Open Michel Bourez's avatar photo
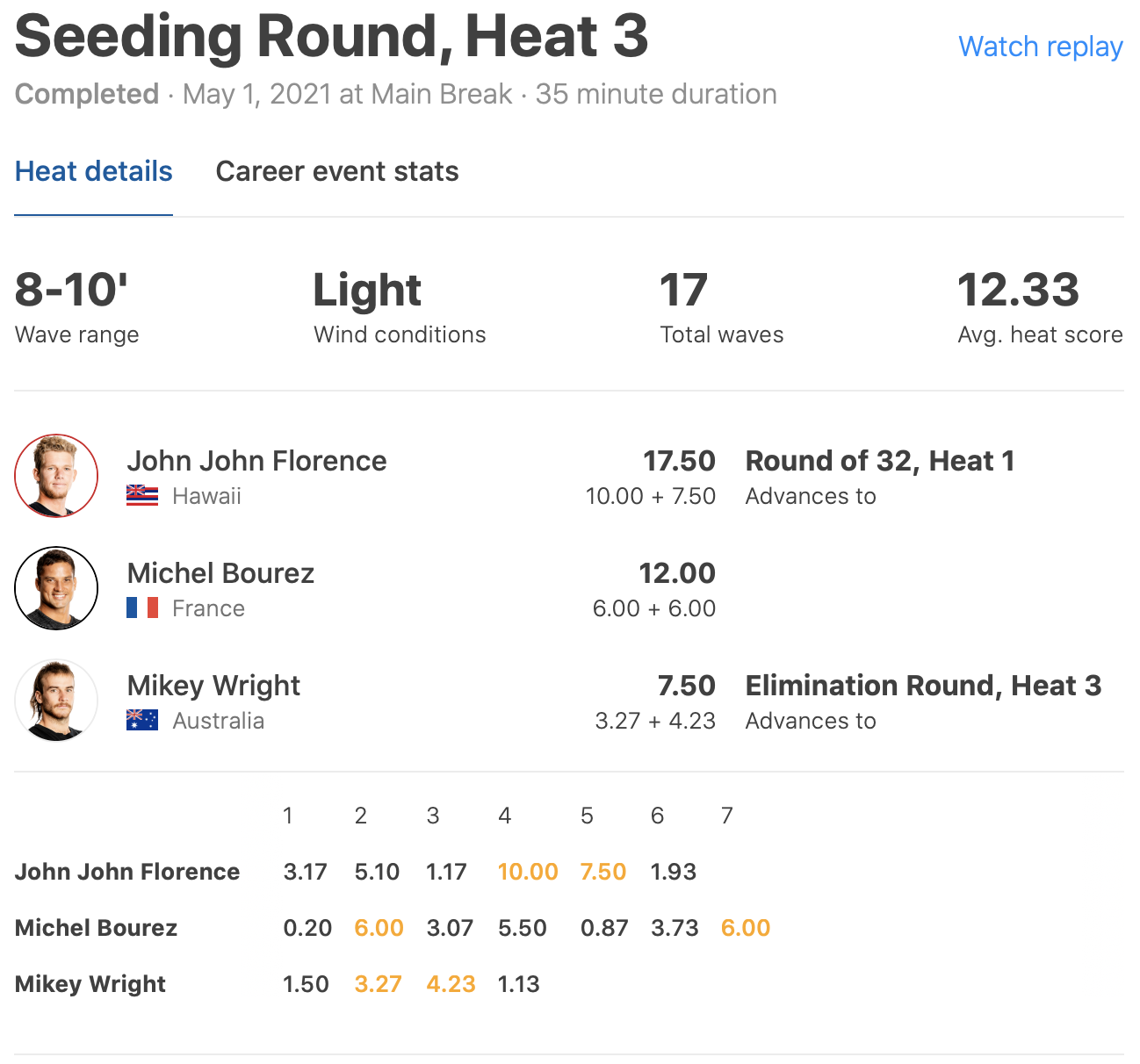 [56, 588]
